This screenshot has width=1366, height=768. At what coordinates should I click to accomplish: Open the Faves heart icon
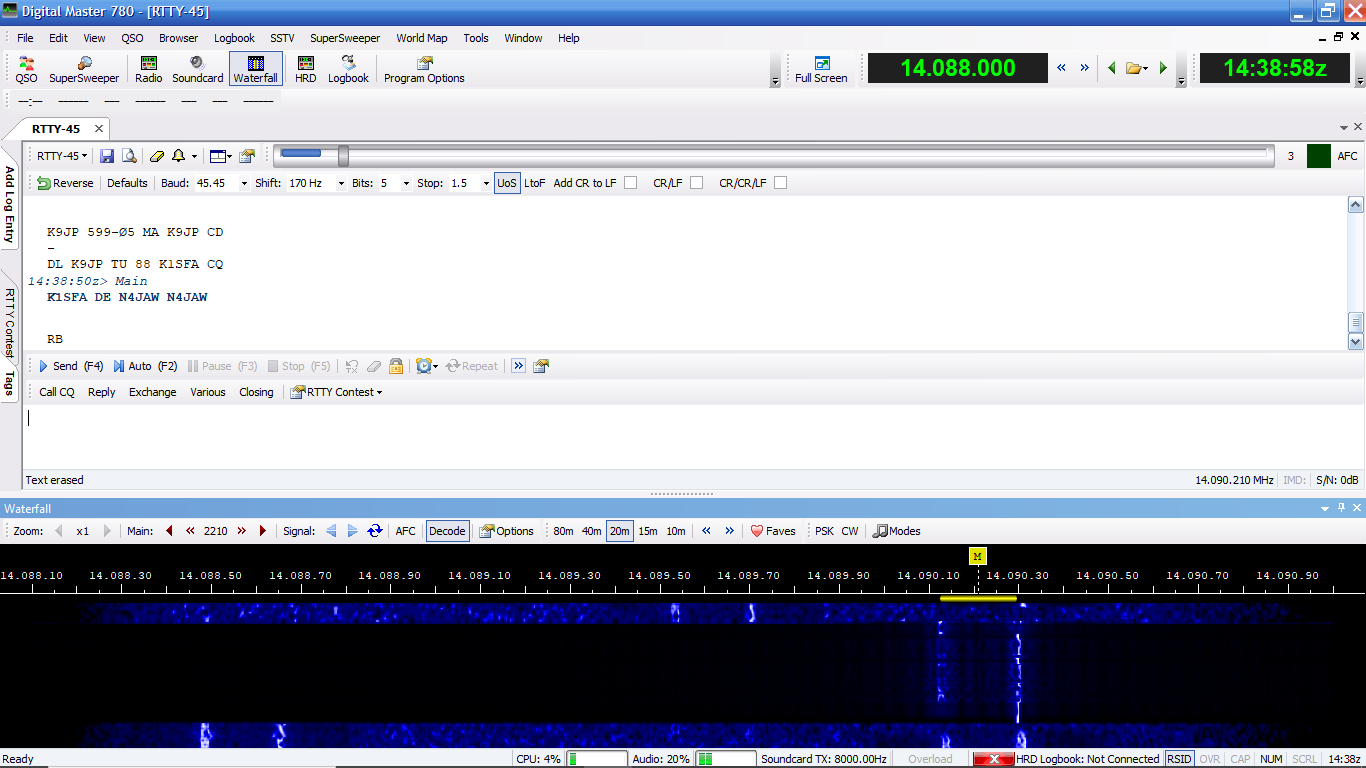point(773,531)
